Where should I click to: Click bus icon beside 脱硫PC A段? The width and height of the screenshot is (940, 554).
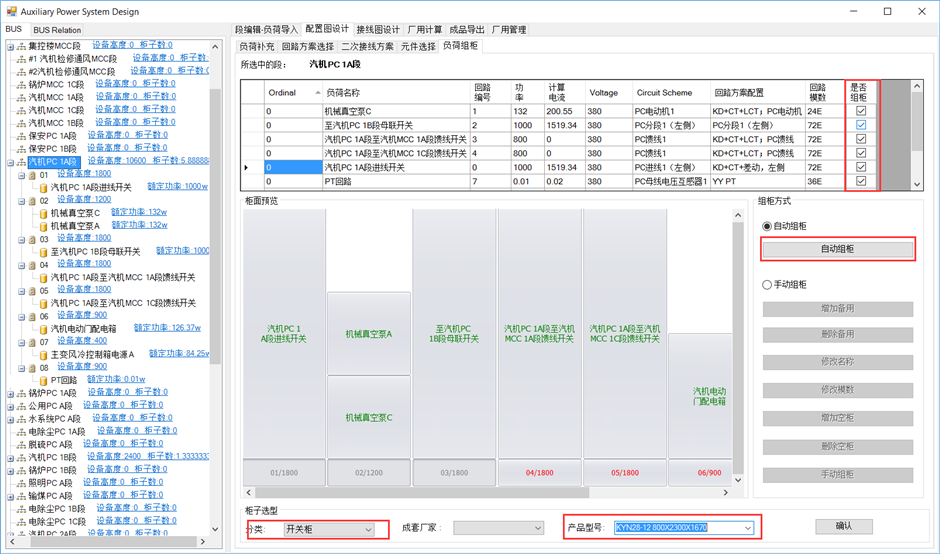22,445
